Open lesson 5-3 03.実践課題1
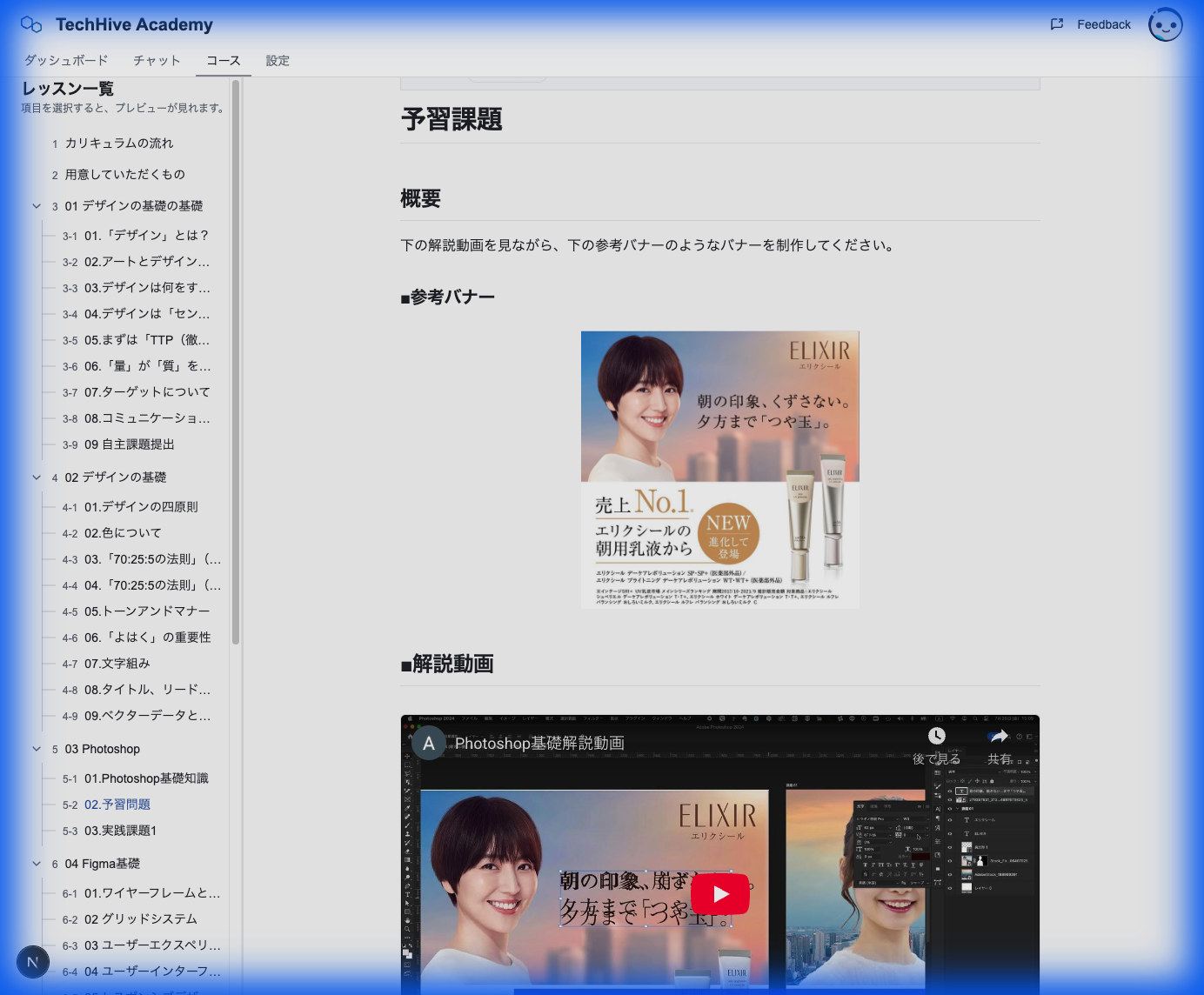 tap(120, 831)
